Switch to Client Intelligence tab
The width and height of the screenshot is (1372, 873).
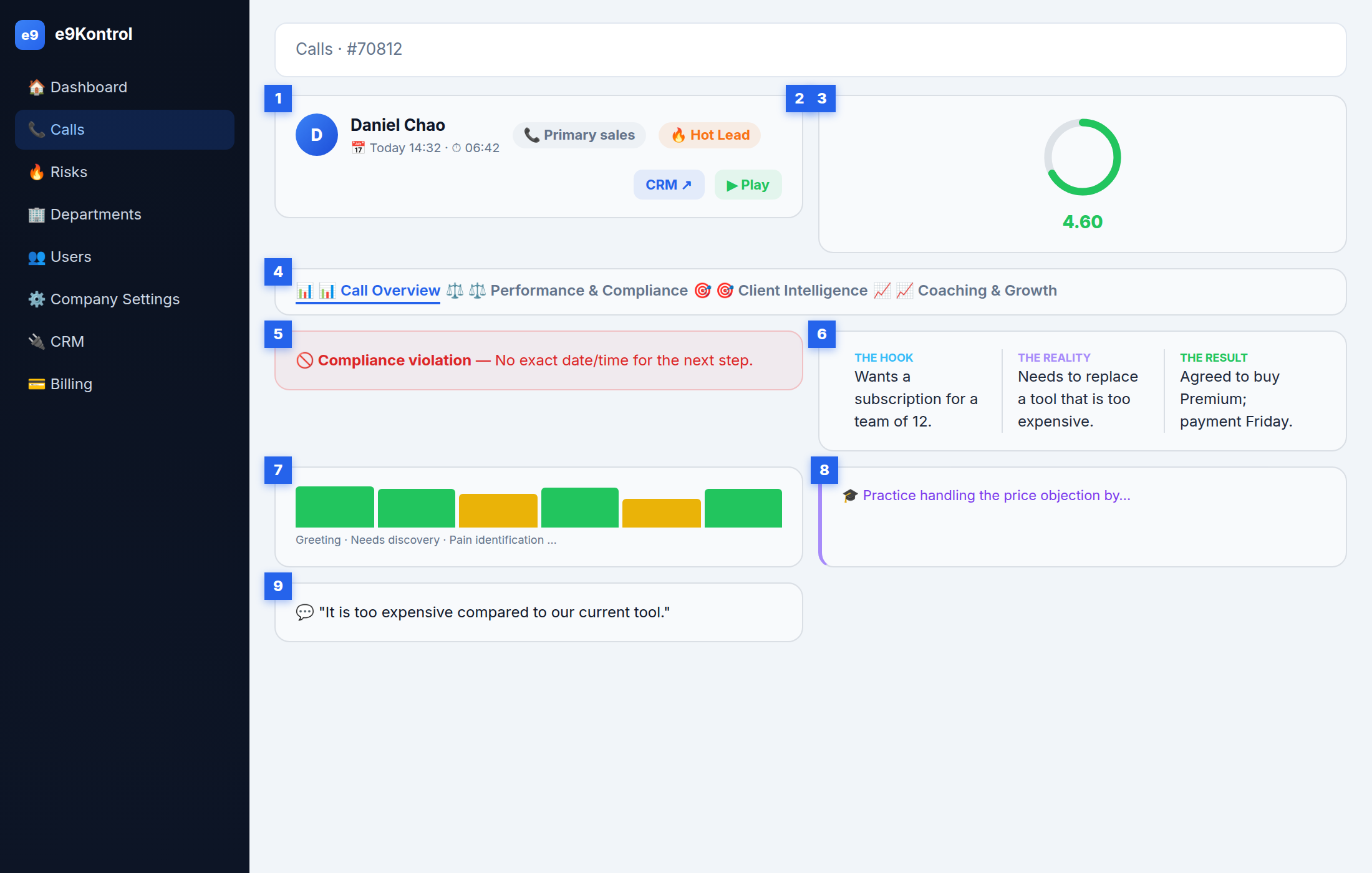point(781,291)
